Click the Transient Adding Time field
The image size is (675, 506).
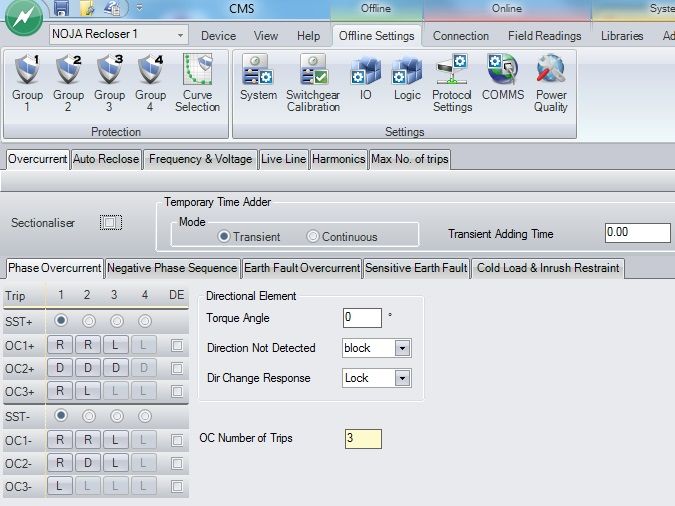pos(638,233)
